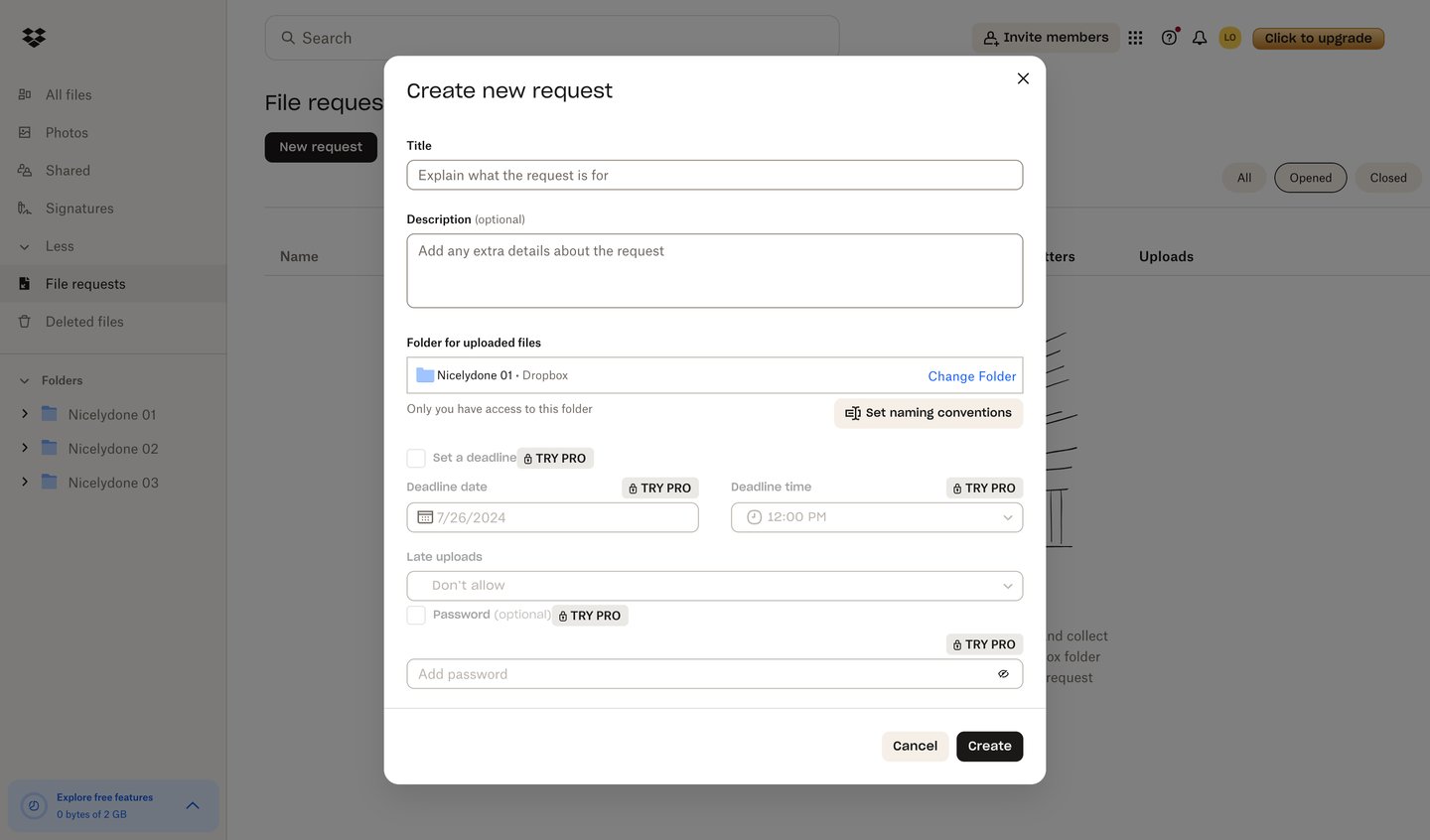
Task: Enable the Password optional checkbox
Action: coord(415,615)
